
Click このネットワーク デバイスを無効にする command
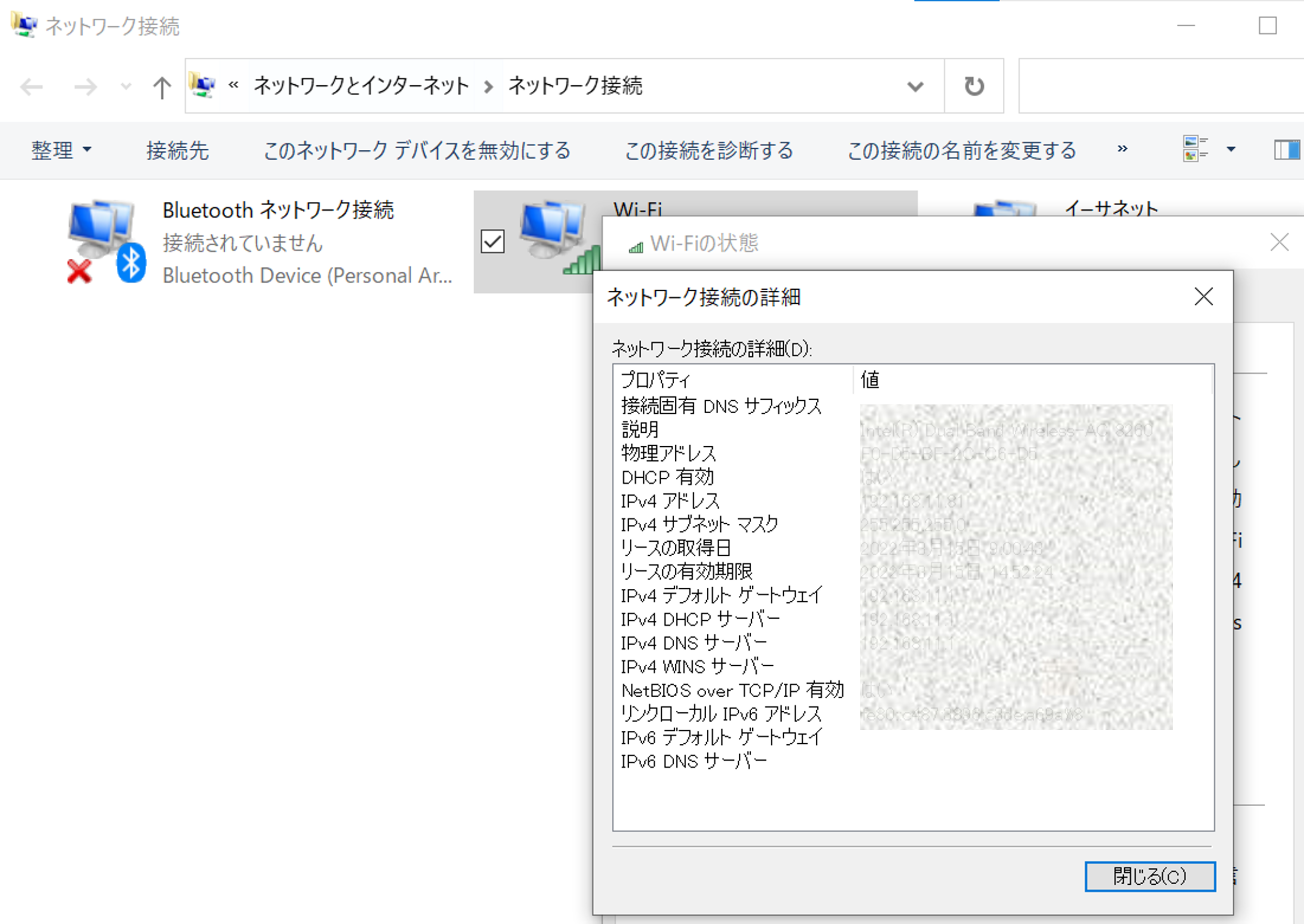pyautogui.click(x=416, y=150)
